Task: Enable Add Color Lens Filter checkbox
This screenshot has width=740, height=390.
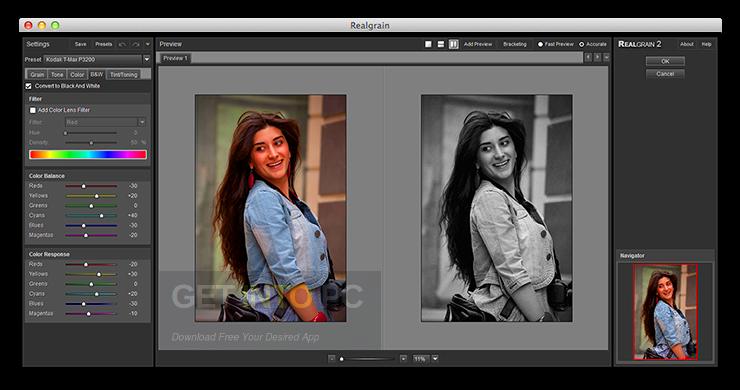Action: pyautogui.click(x=33, y=110)
